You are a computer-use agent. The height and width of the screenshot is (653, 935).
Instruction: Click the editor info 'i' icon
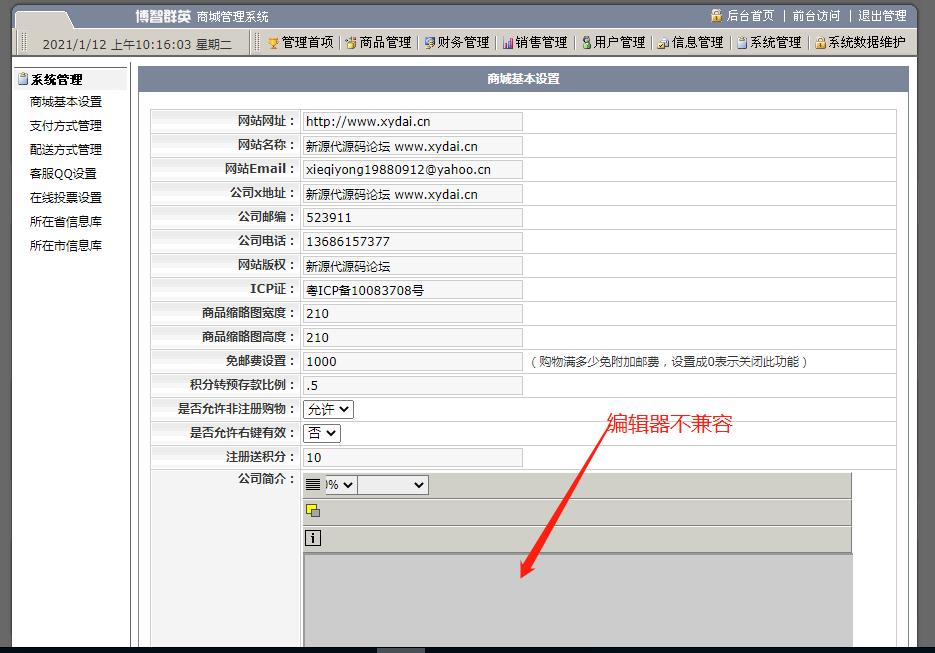pyautogui.click(x=313, y=538)
